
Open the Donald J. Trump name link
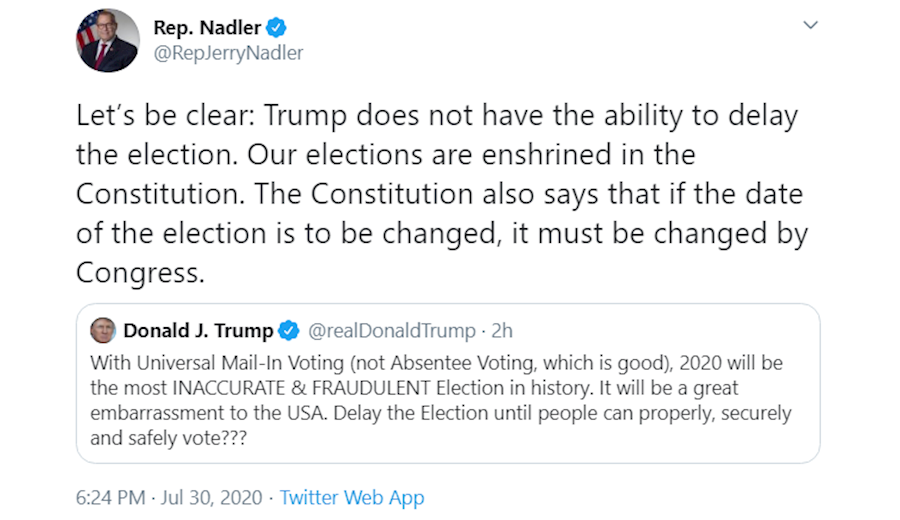pyautogui.click(x=198, y=331)
